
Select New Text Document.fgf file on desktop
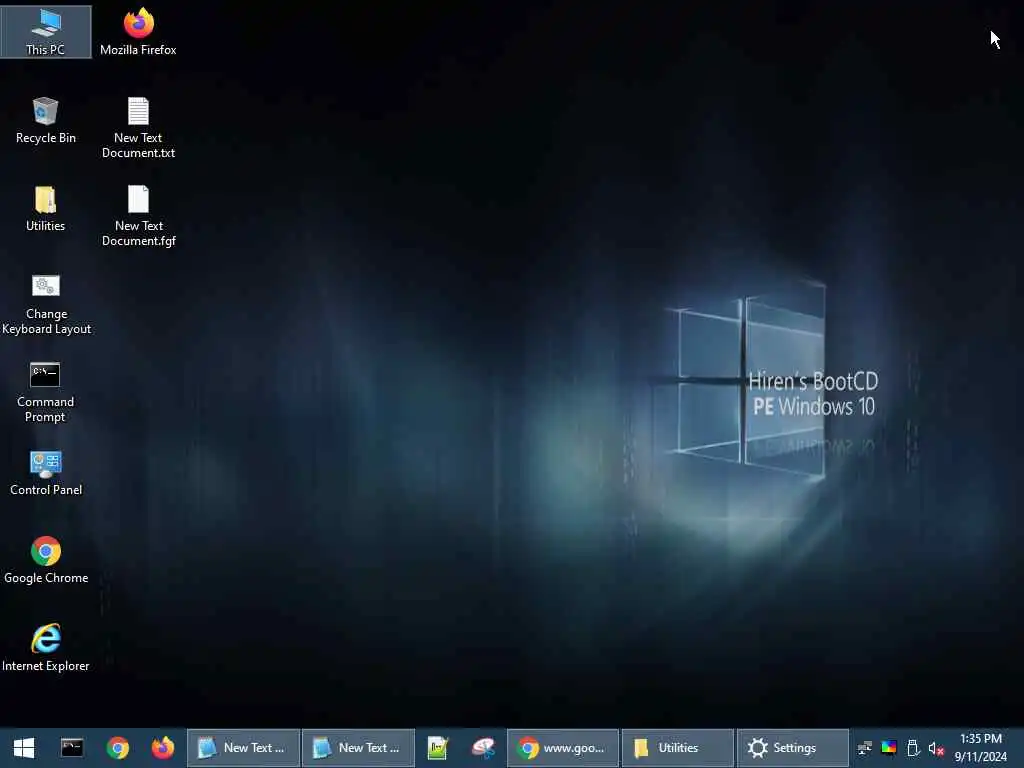[138, 216]
